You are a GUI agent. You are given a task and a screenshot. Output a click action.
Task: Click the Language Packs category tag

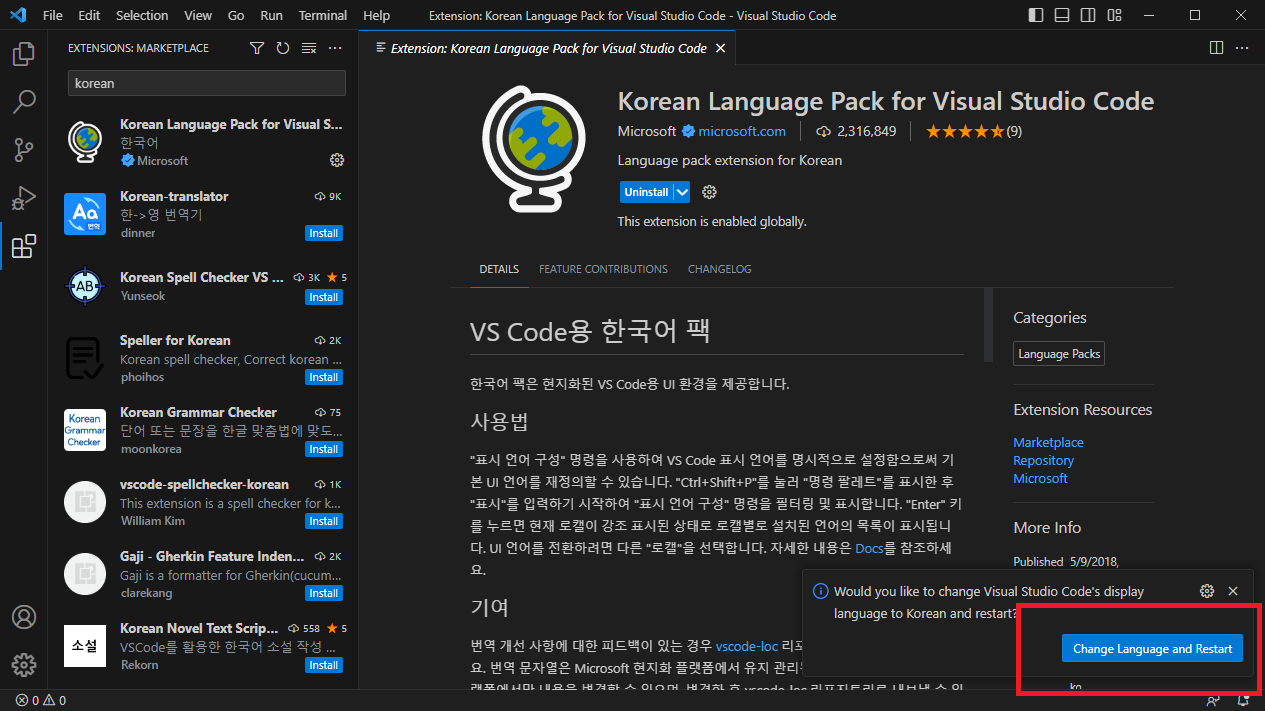(1059, 354)
